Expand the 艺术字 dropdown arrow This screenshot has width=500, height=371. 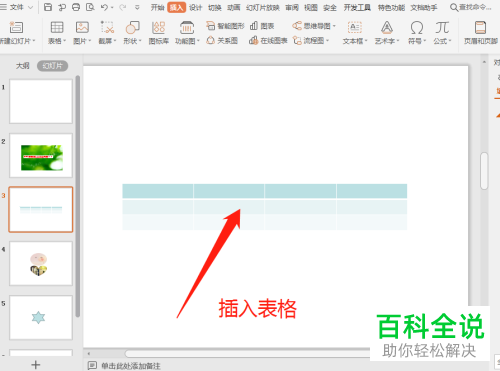tap(398, 41)
